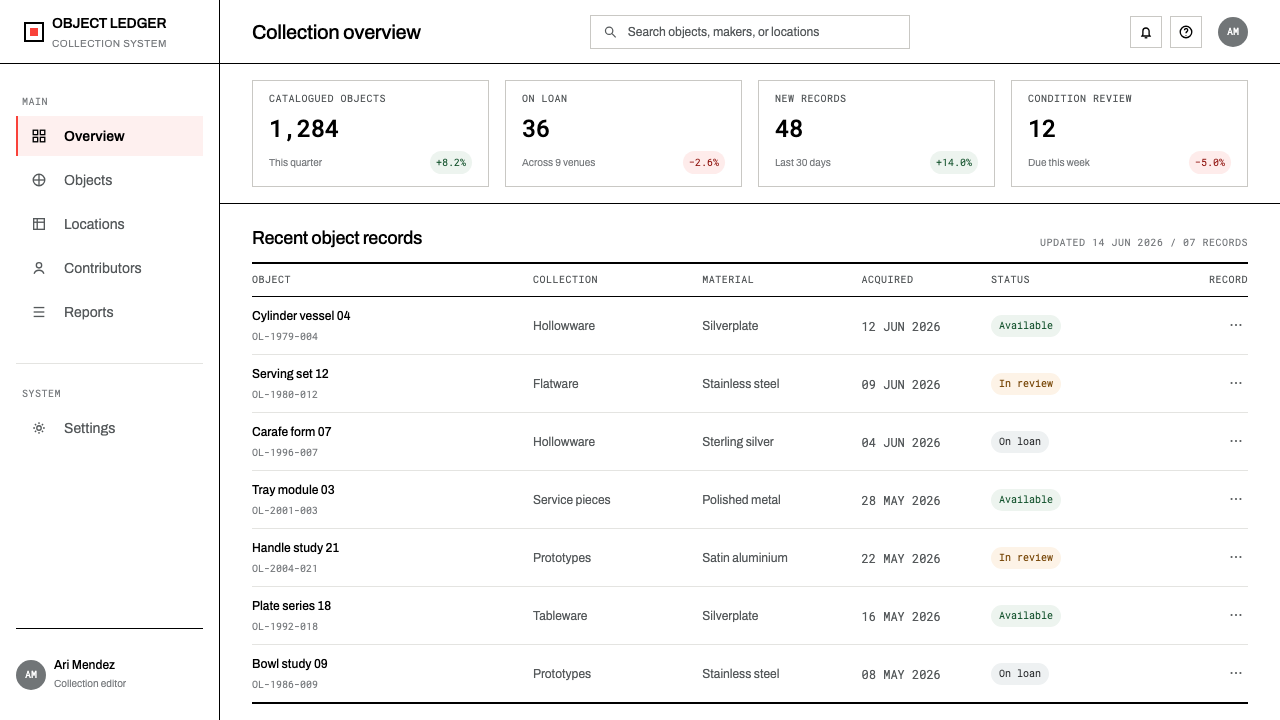Click the Contributors person icon in sidebar
Image resolution: width=1280 pixels, height=720 pixels.
pyautogui.click(x=39, y=268)
